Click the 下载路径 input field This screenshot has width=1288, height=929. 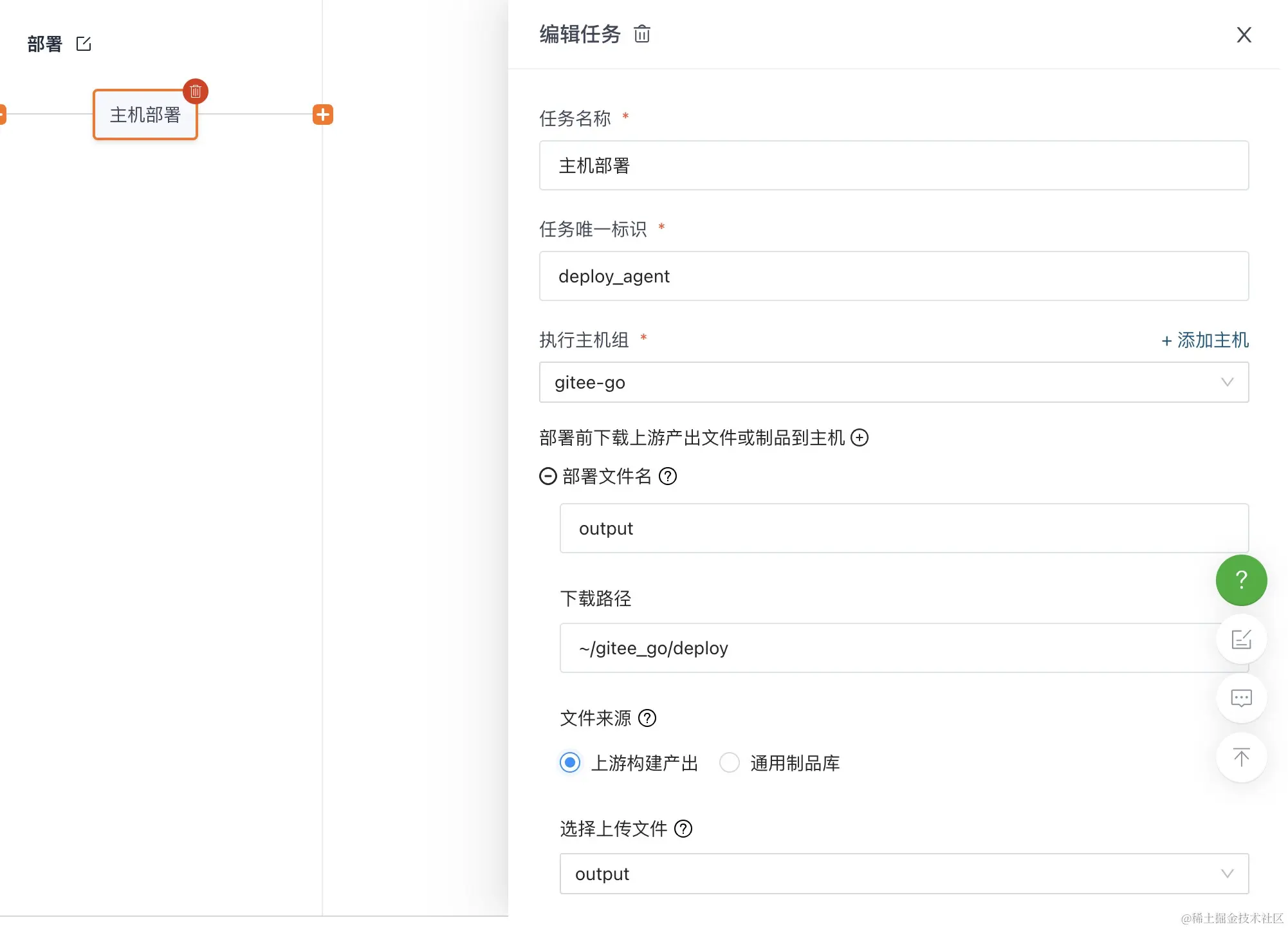tap(888, 648)
